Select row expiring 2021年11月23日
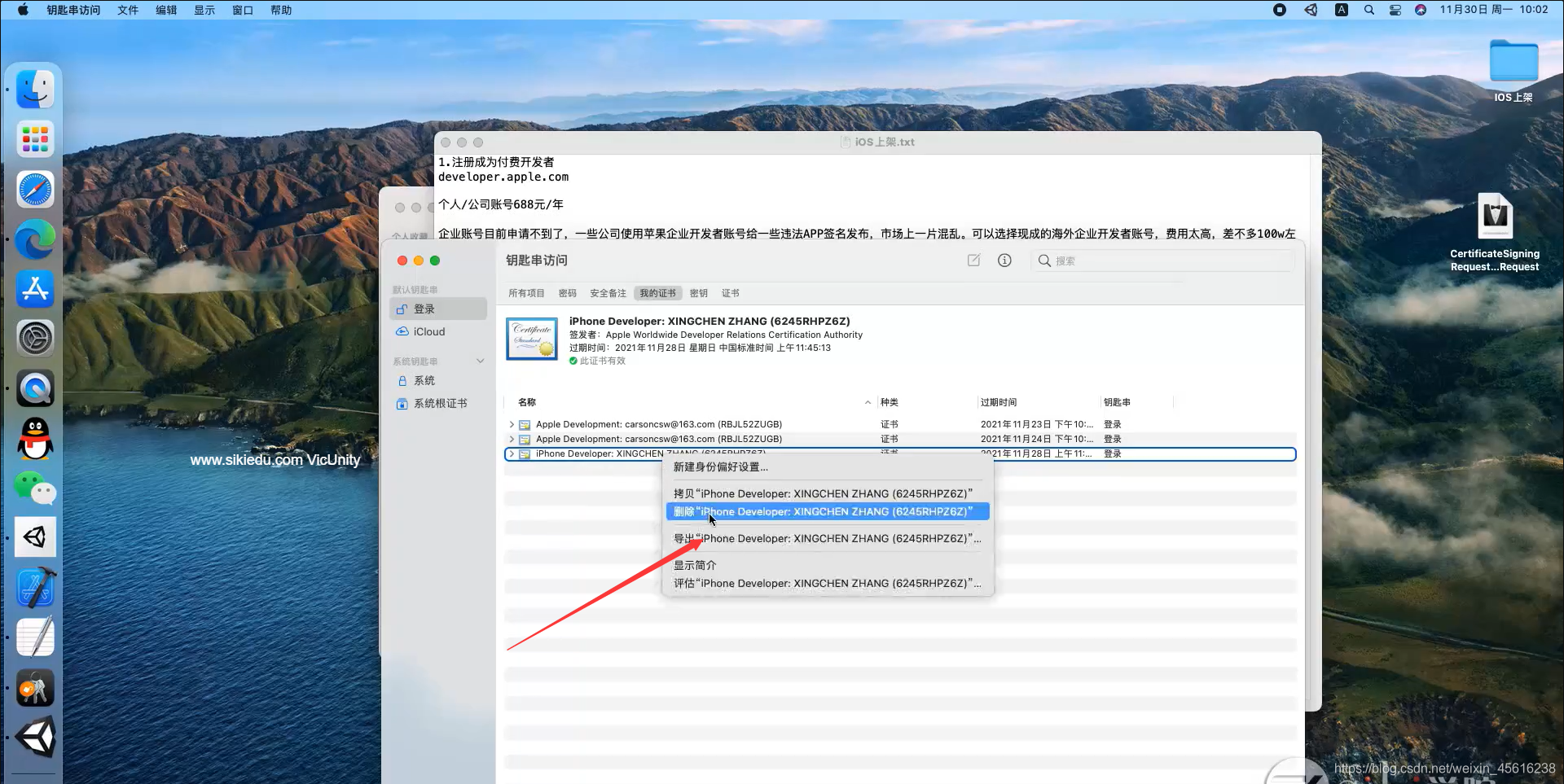Viewport: 1564px width, 784px height. point(900,424)
